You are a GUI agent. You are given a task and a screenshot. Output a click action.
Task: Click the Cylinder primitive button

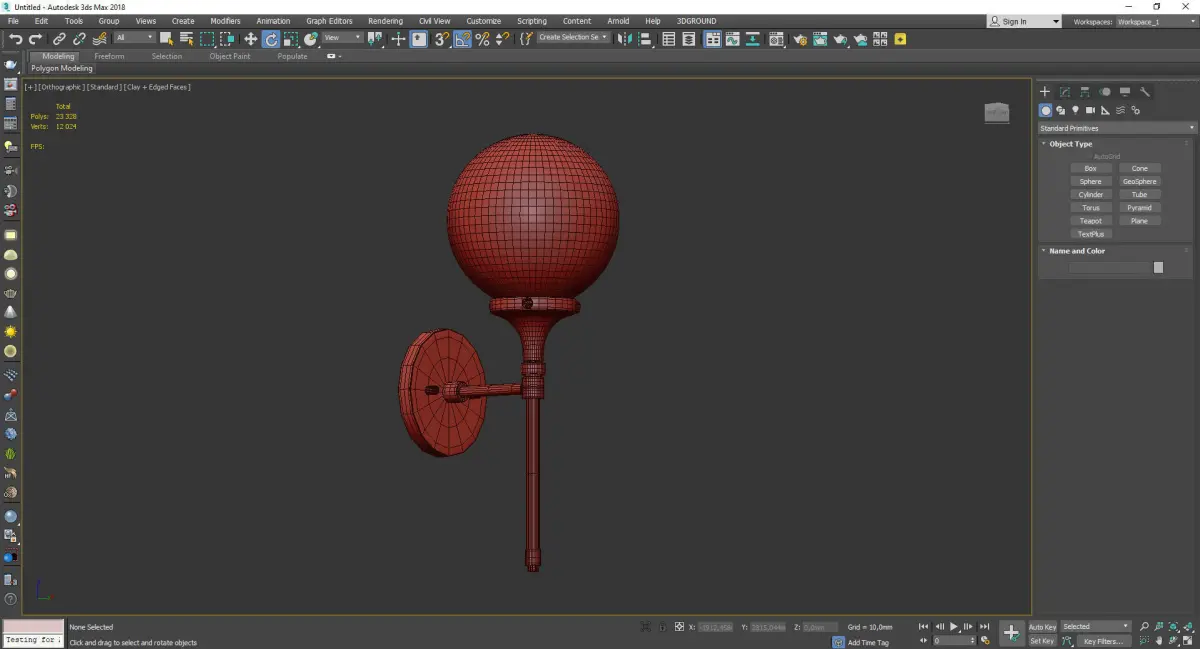pos(1091,195)
